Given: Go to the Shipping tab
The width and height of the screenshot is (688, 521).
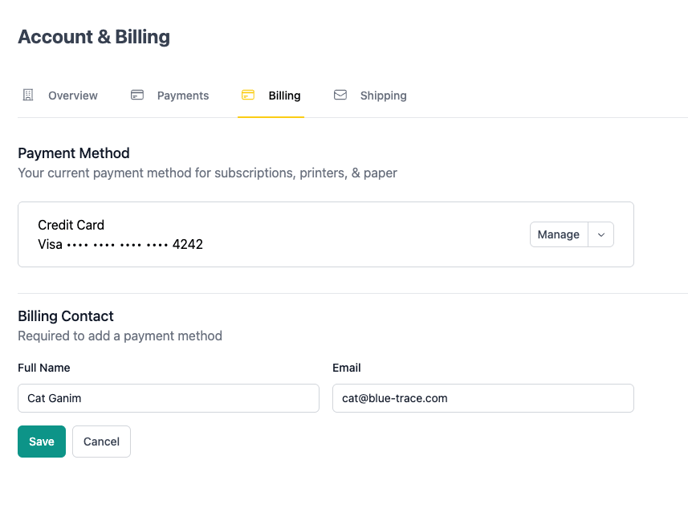Looking at the screenshot, I should [383, 96].
